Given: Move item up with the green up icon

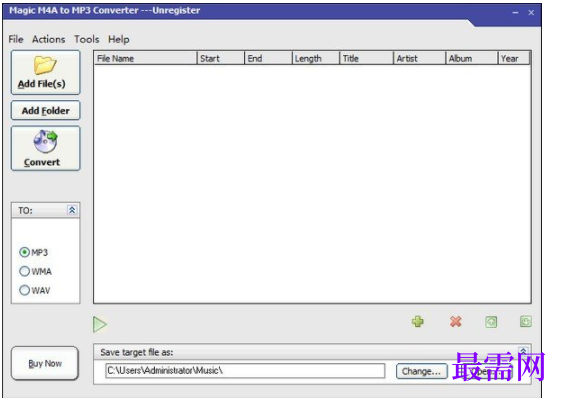Looking at the screenshot, I should point(491,322).
